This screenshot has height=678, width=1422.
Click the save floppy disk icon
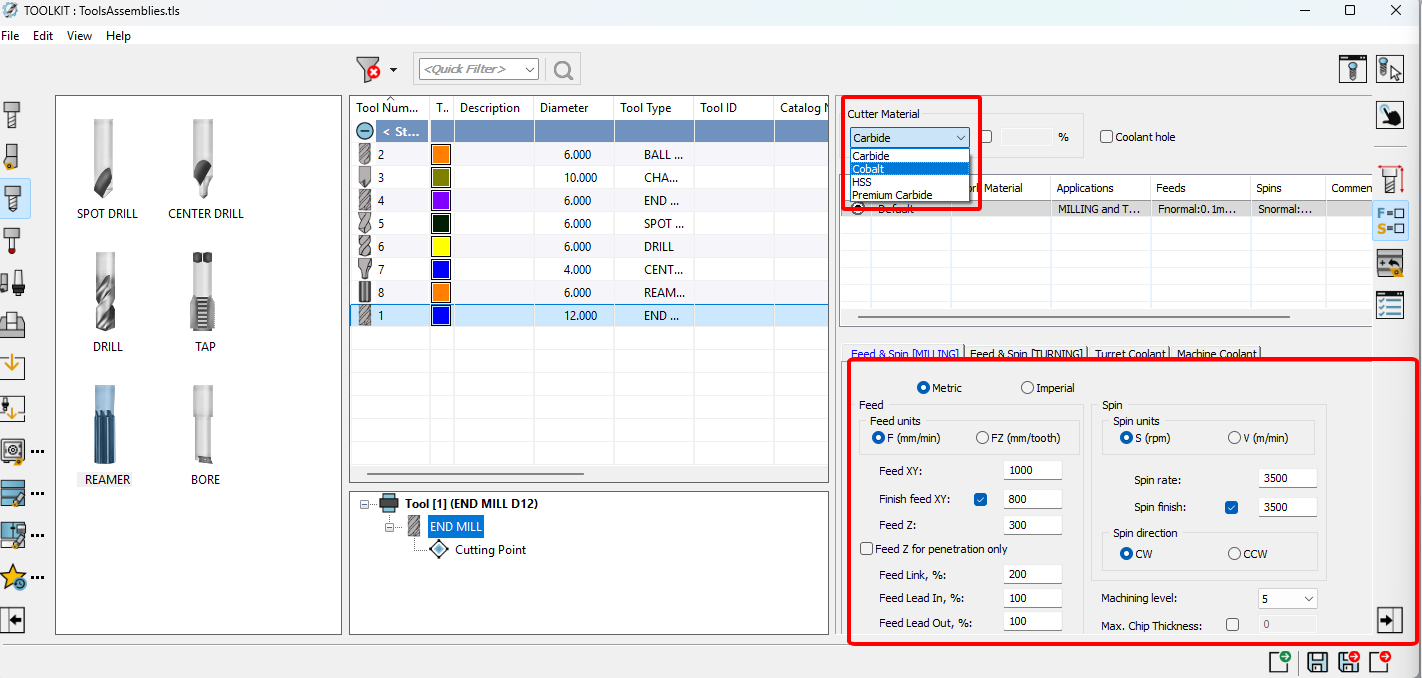coord(1317,661)
